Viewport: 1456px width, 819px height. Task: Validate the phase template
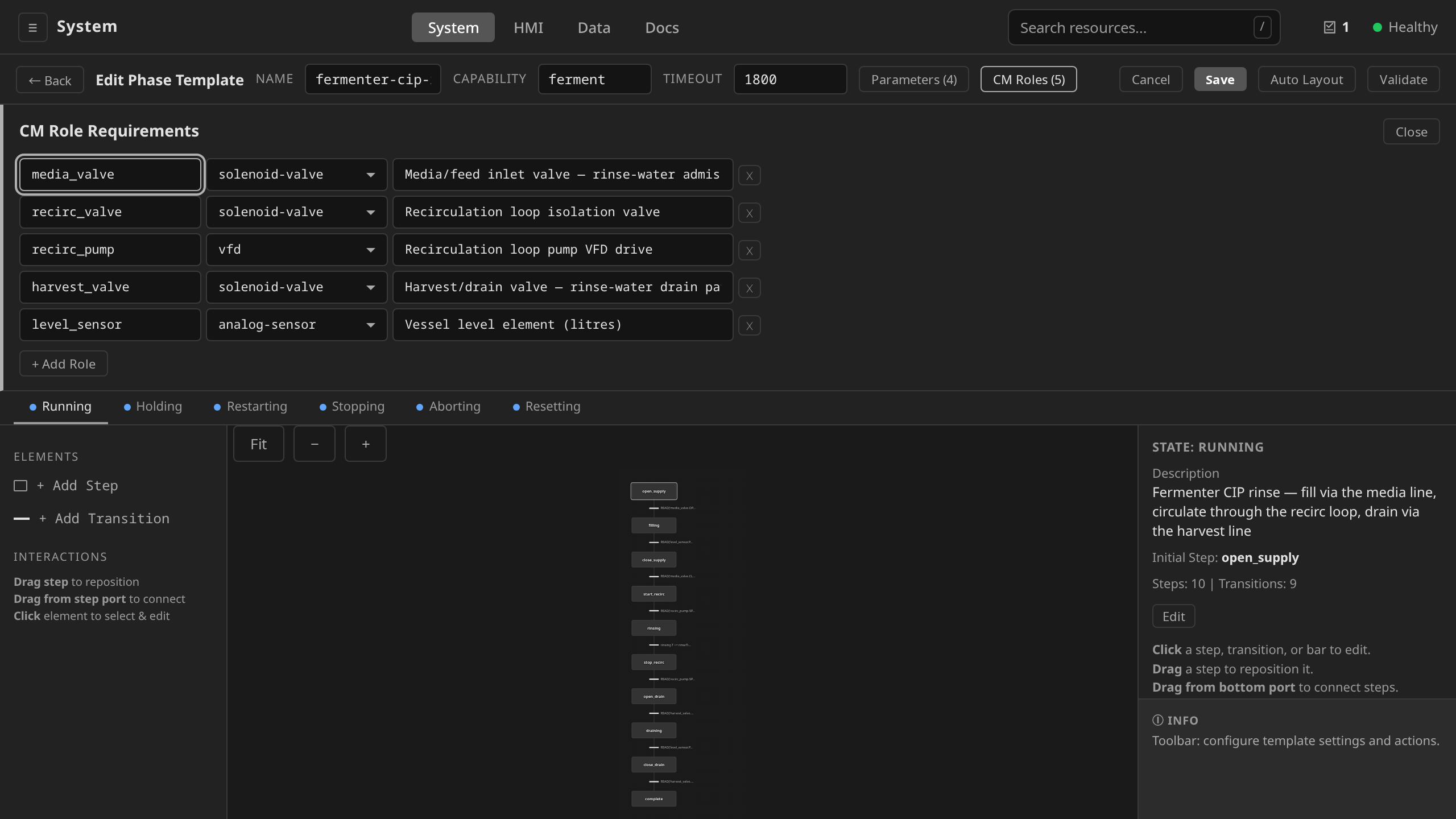click(x=1403, y=79)
